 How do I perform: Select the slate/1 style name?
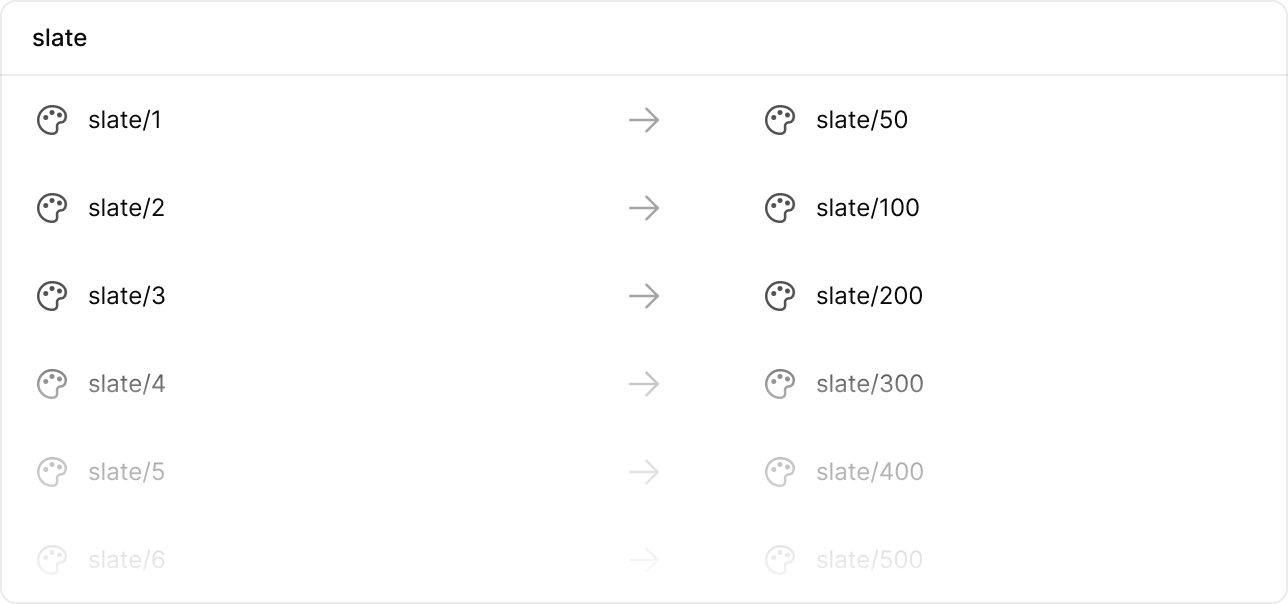[x=125, y=121]
